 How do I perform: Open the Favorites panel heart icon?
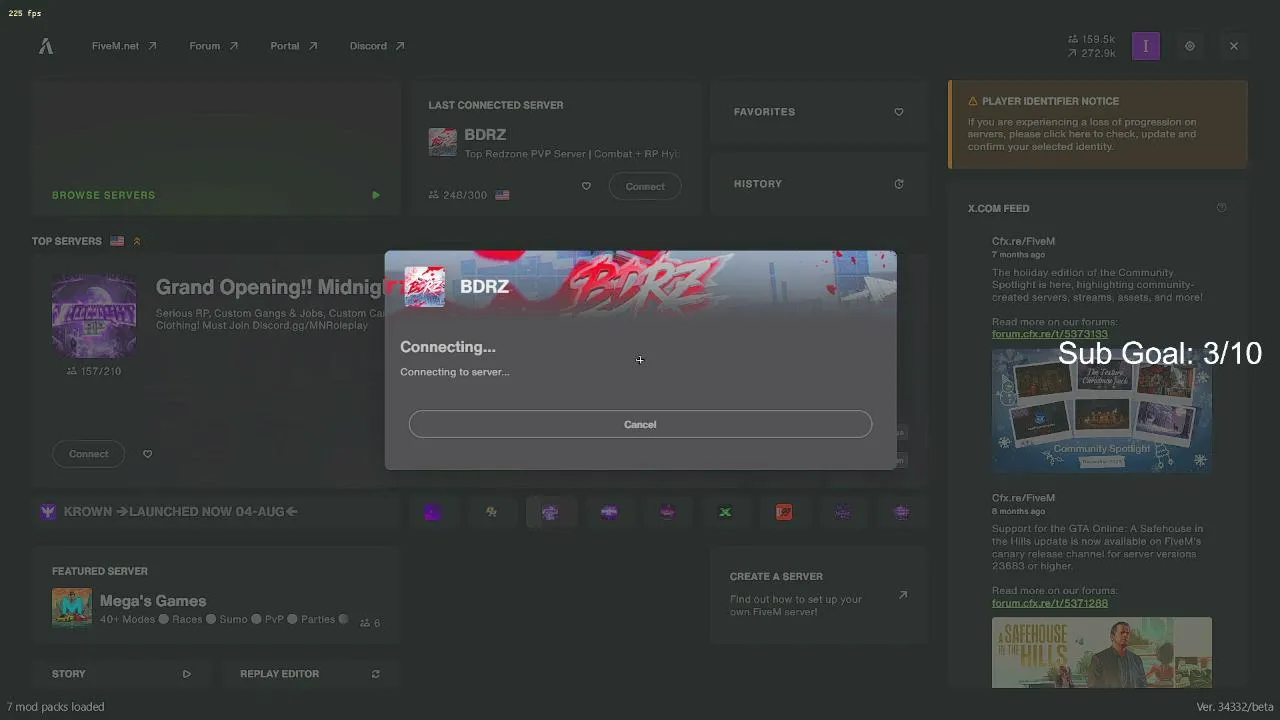(x=899, y=112)
